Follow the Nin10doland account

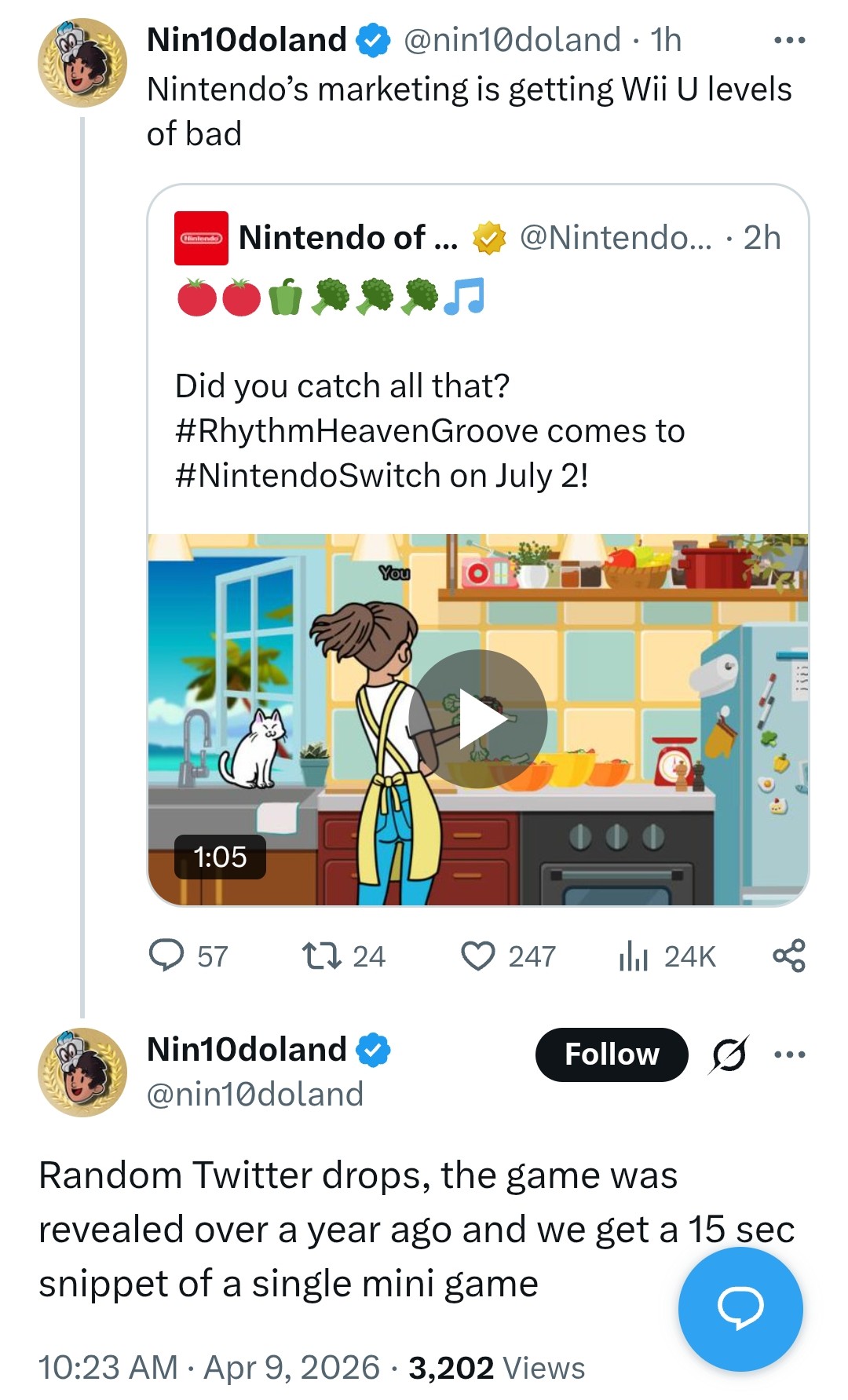pyautogui.click(x=612, y=1054)
